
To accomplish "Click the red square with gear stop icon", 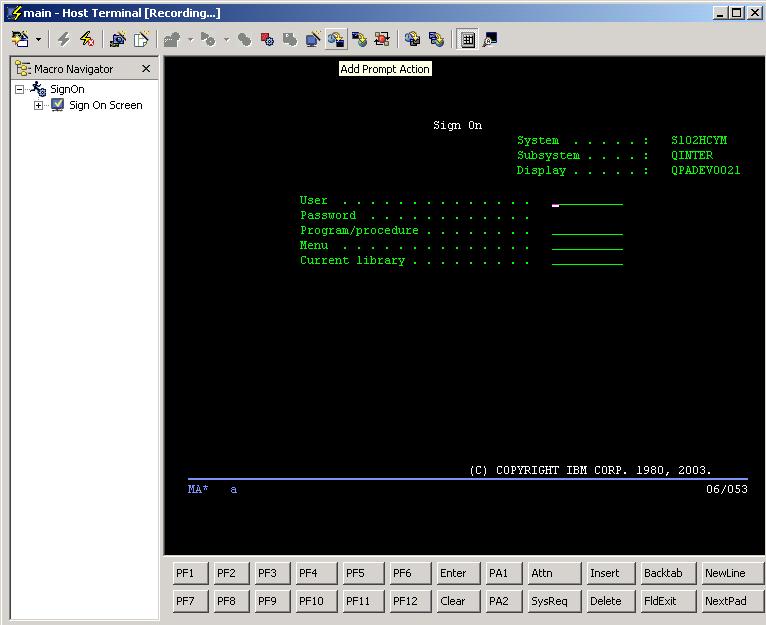I will pyautogui.click(x=267, y=39).
